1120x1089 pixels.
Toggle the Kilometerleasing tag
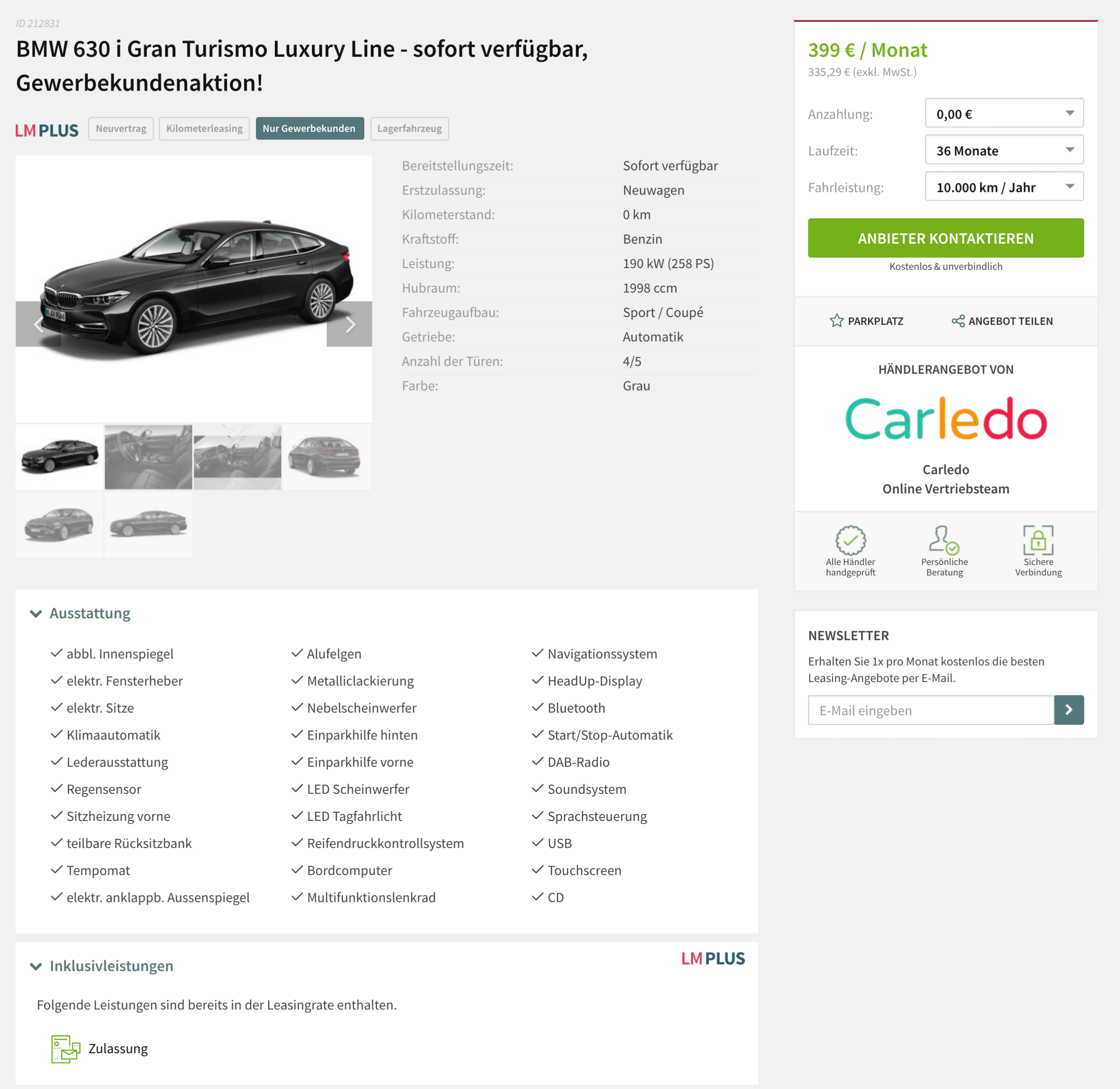[204, 129]
